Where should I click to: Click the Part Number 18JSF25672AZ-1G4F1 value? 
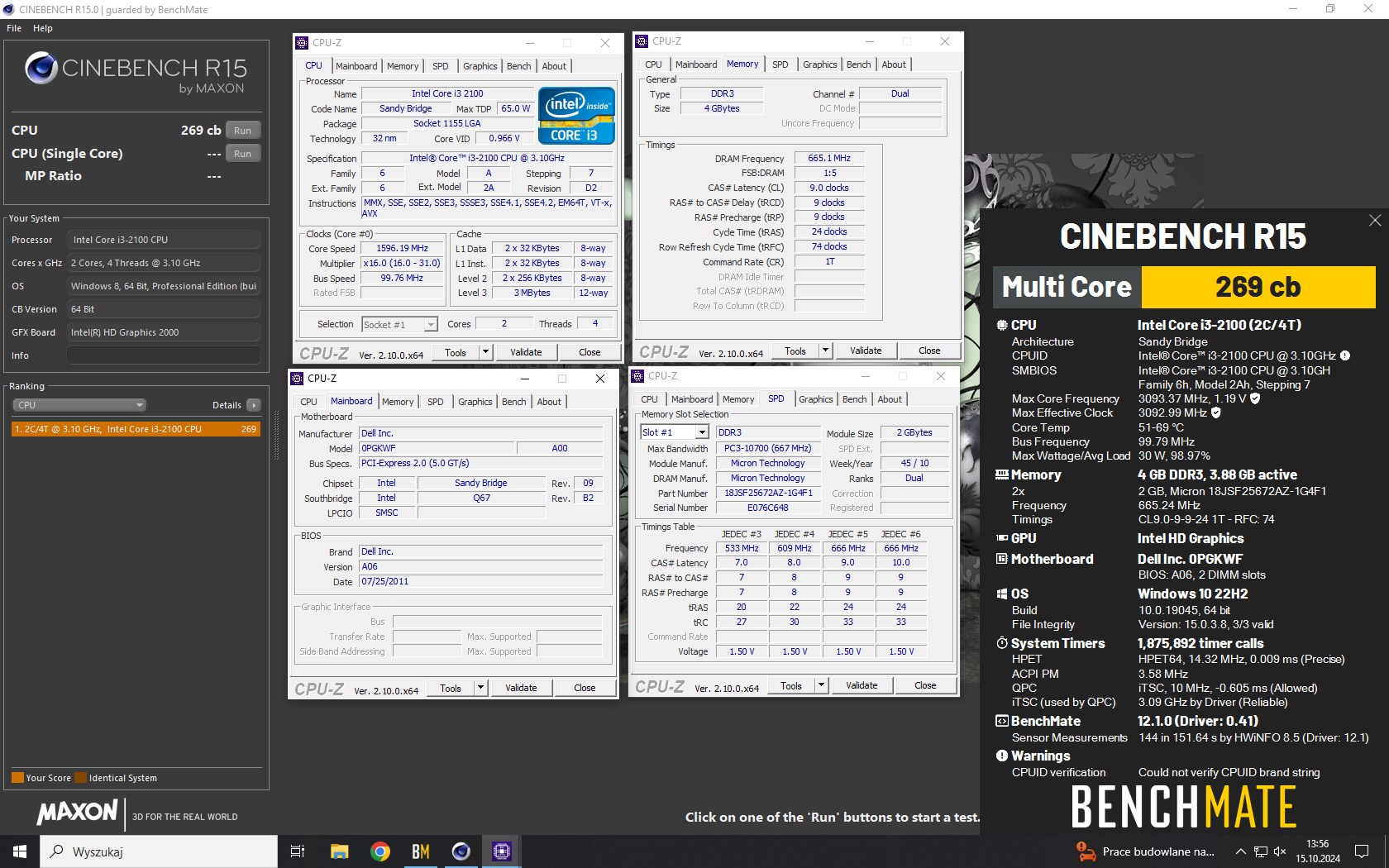[768, 494]
